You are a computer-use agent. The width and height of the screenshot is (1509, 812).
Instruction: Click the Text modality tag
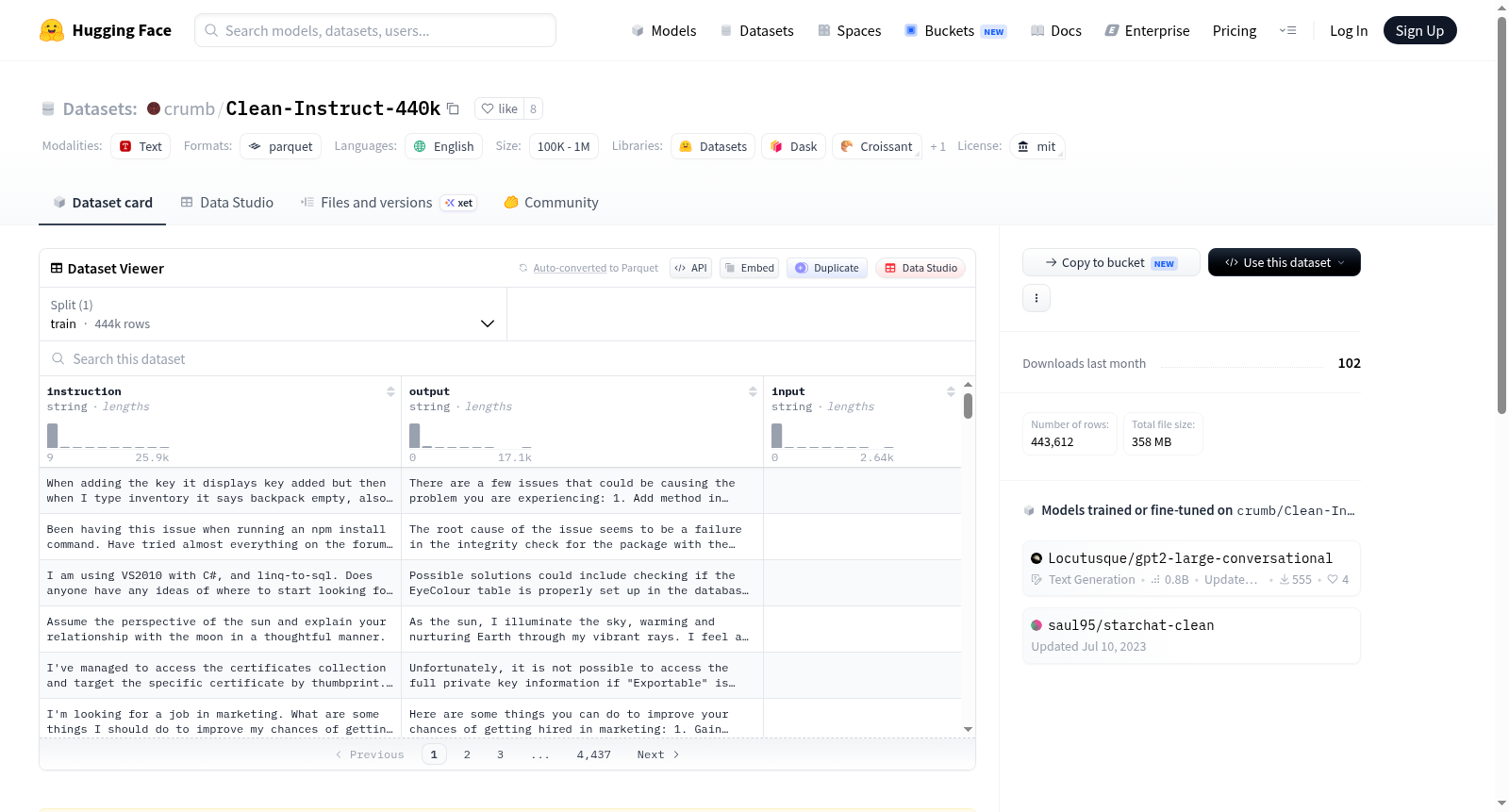141,146
